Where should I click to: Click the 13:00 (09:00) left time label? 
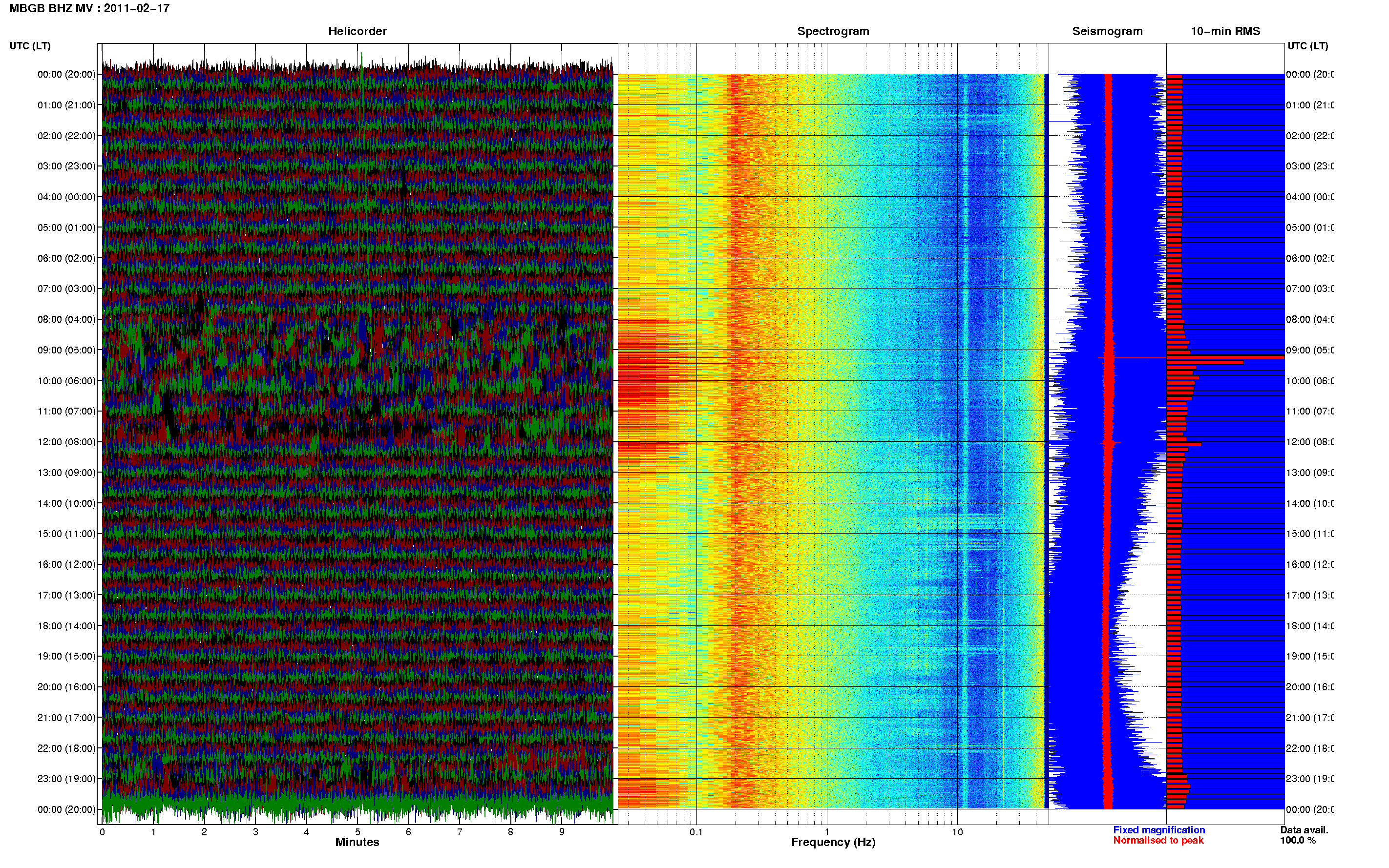pyautogui.click(x=66, y=473)
